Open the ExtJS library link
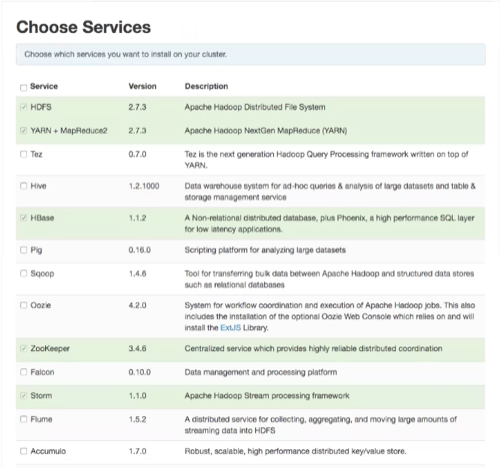The height and width of the screenshot is (468, 500). [230, 328]
